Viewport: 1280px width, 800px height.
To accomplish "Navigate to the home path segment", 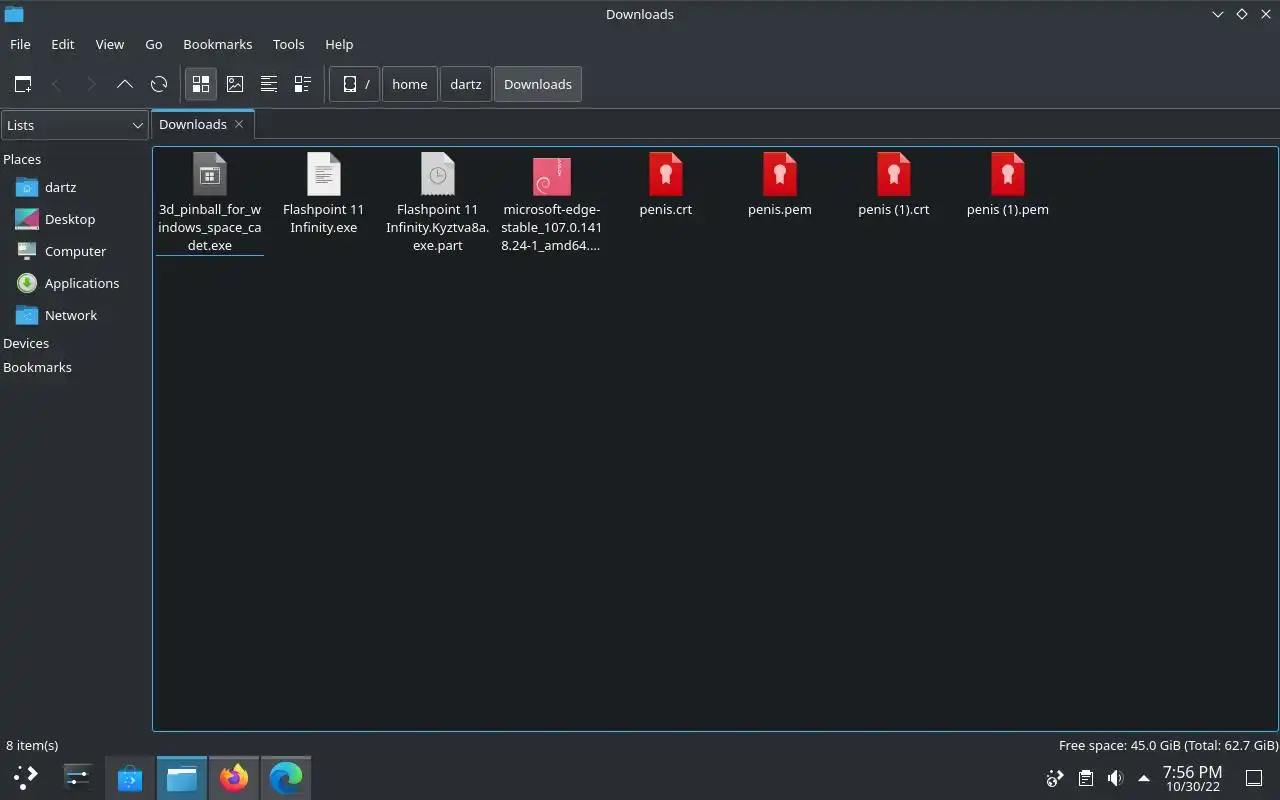I will (410, 84).
